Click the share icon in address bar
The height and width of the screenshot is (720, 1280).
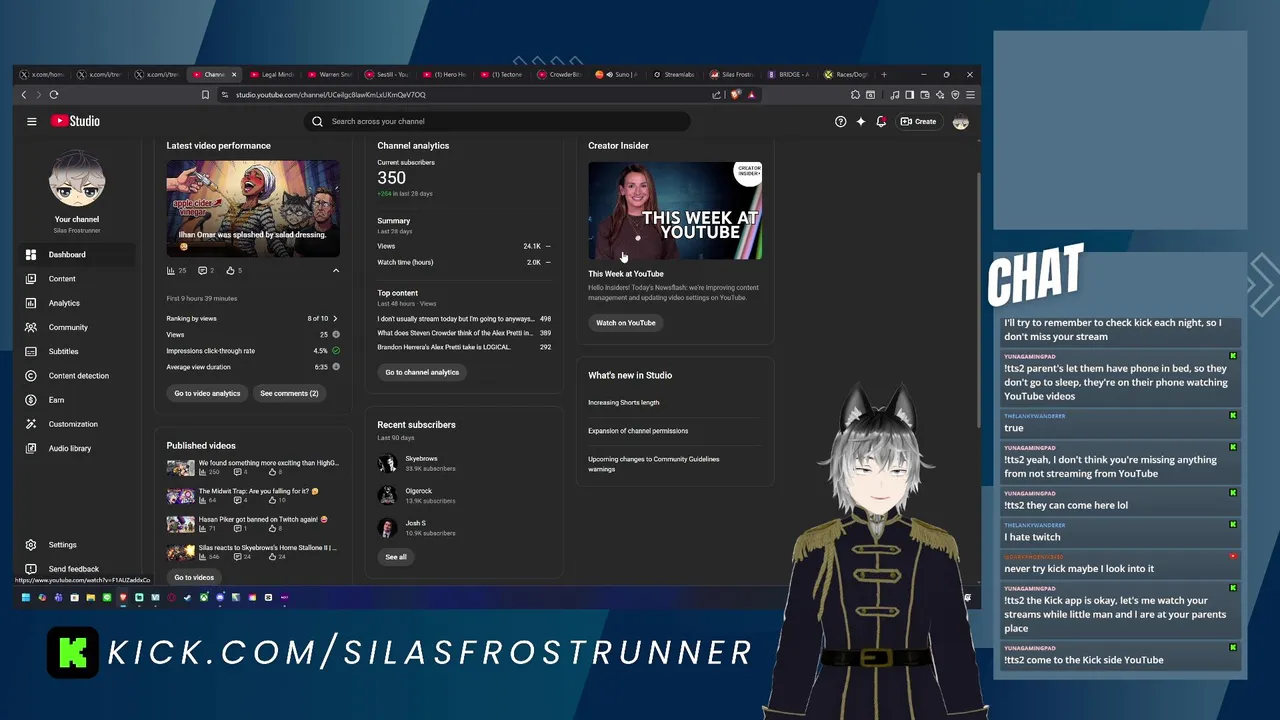(x=716, y=95)
